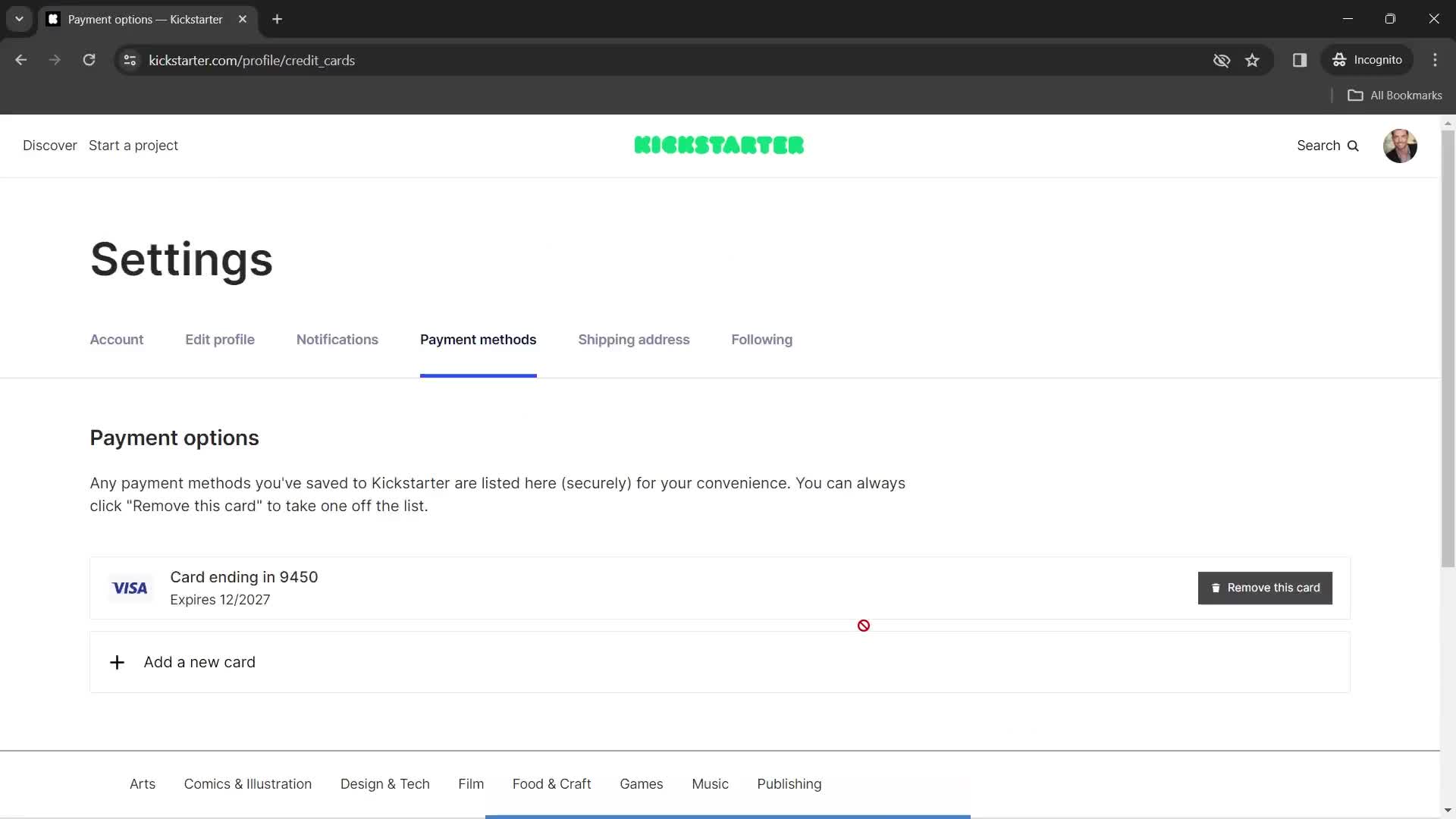This screenshot has width=1456, height=819.
Task: Click the Add a new card link
Action: [199, 662]
